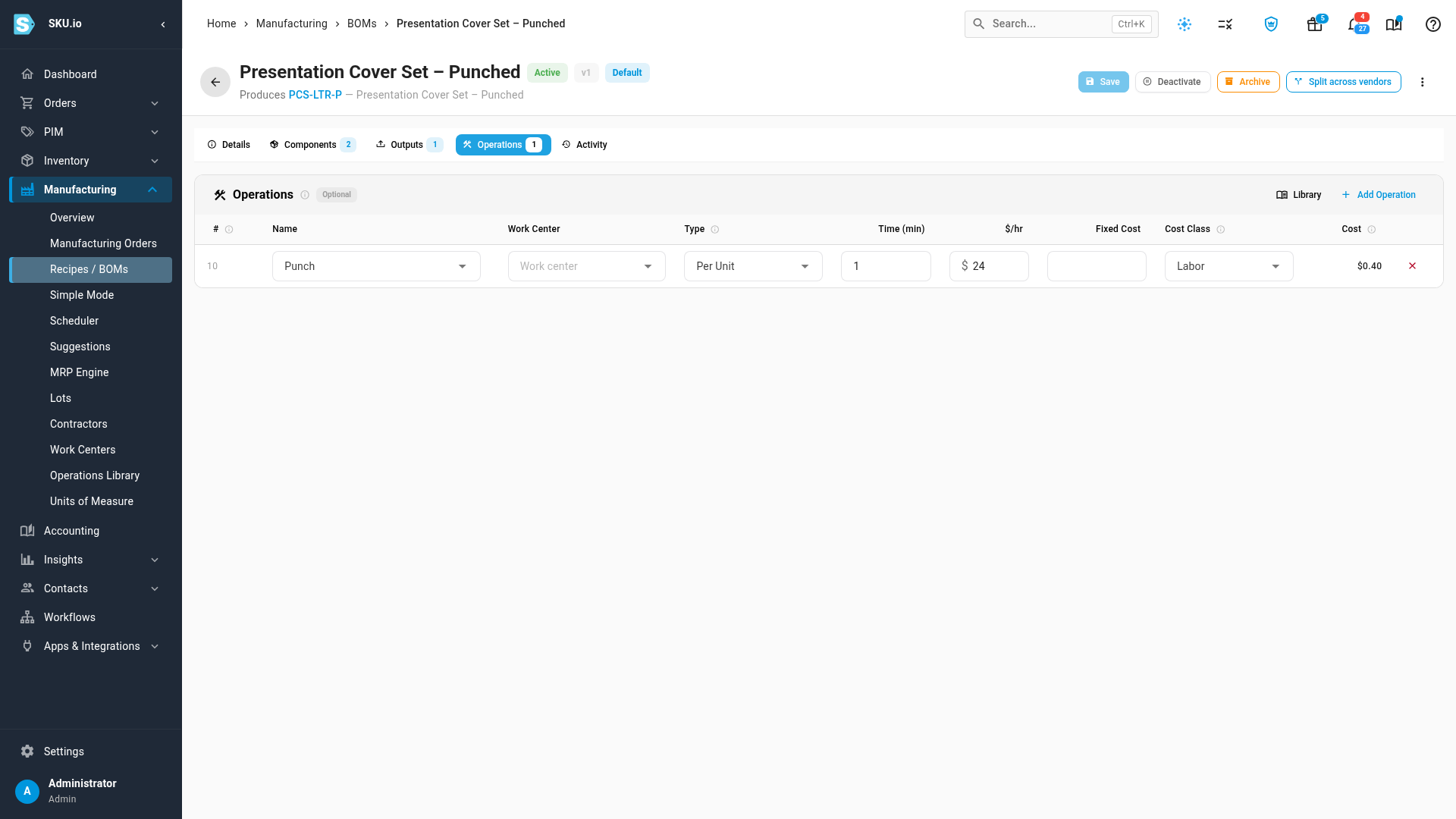Click the info icon beside the # column
1456x819 pixels.
click(229, 230)
